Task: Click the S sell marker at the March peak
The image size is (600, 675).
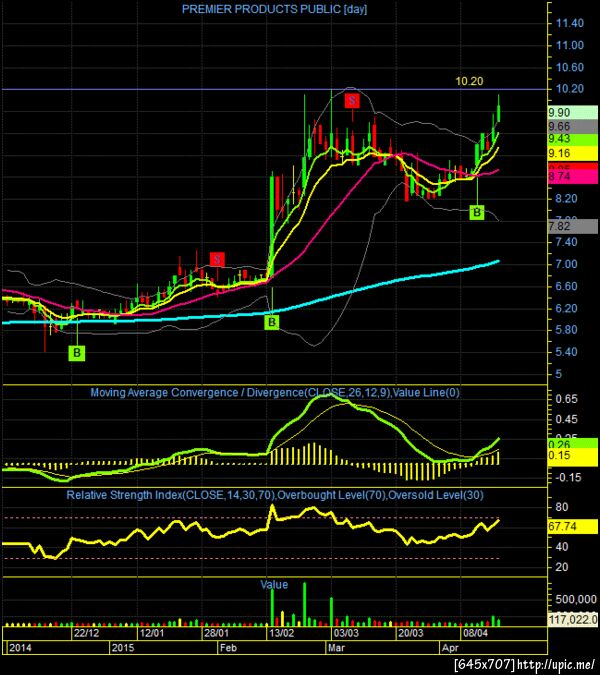Action: (x=352, y=101)
